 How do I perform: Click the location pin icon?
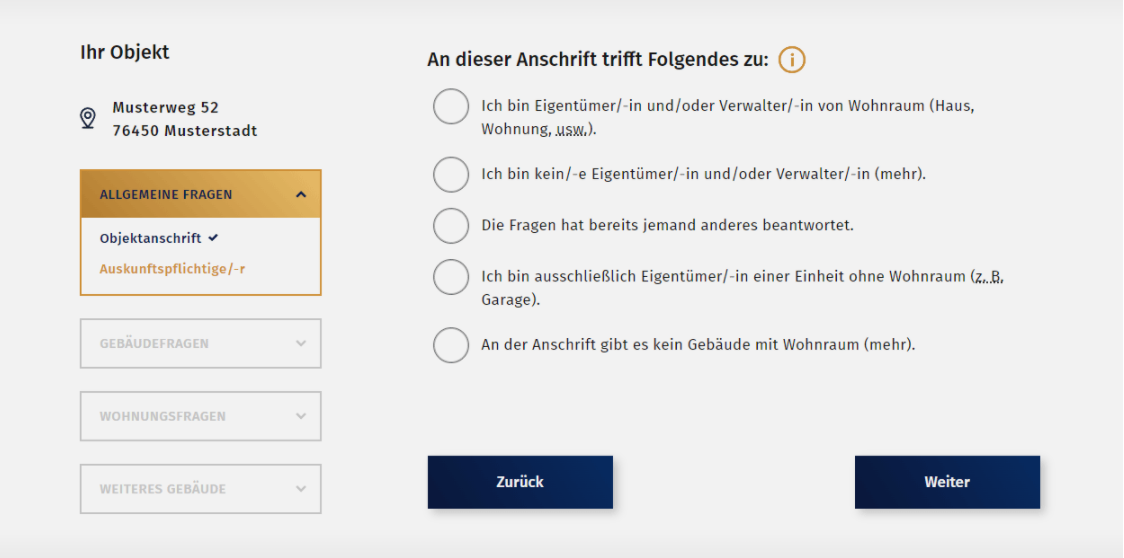[x=88, y=119]
